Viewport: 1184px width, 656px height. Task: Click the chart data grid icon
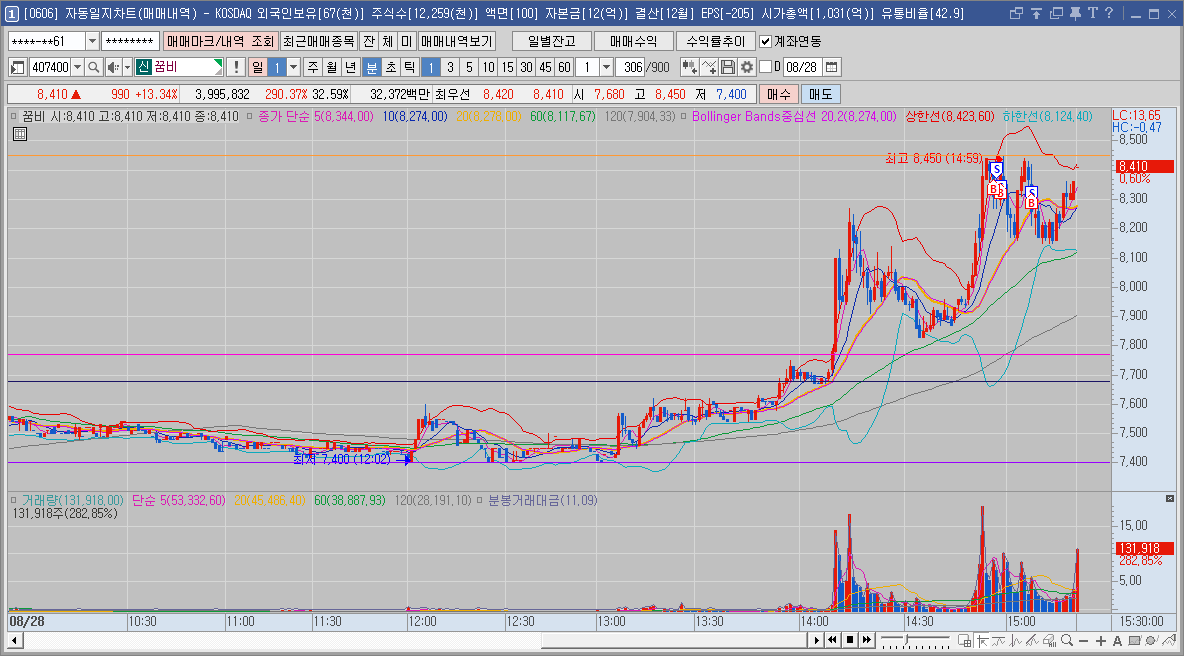point(20,134)
